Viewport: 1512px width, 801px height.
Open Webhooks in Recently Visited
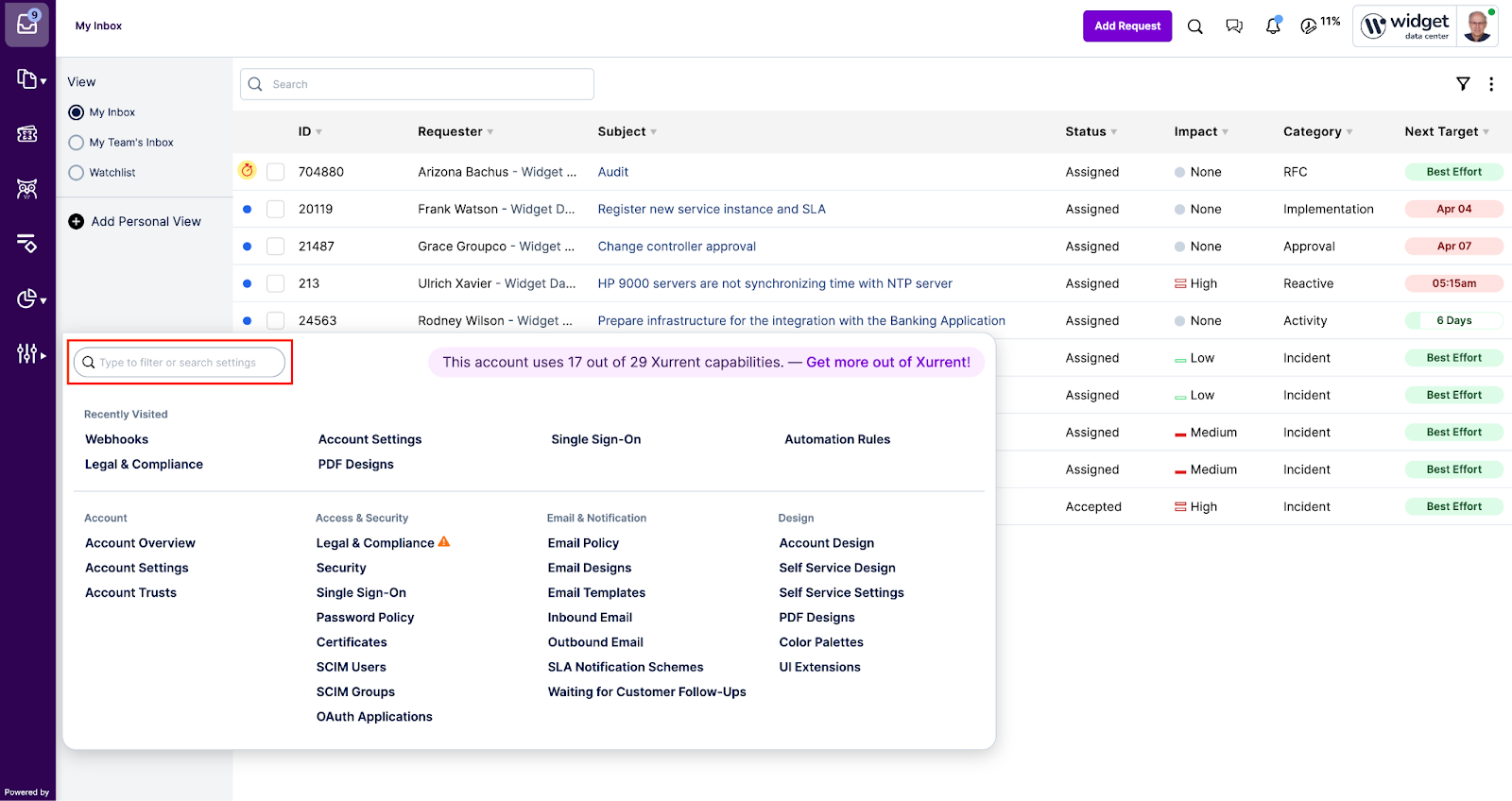(116, 439)
